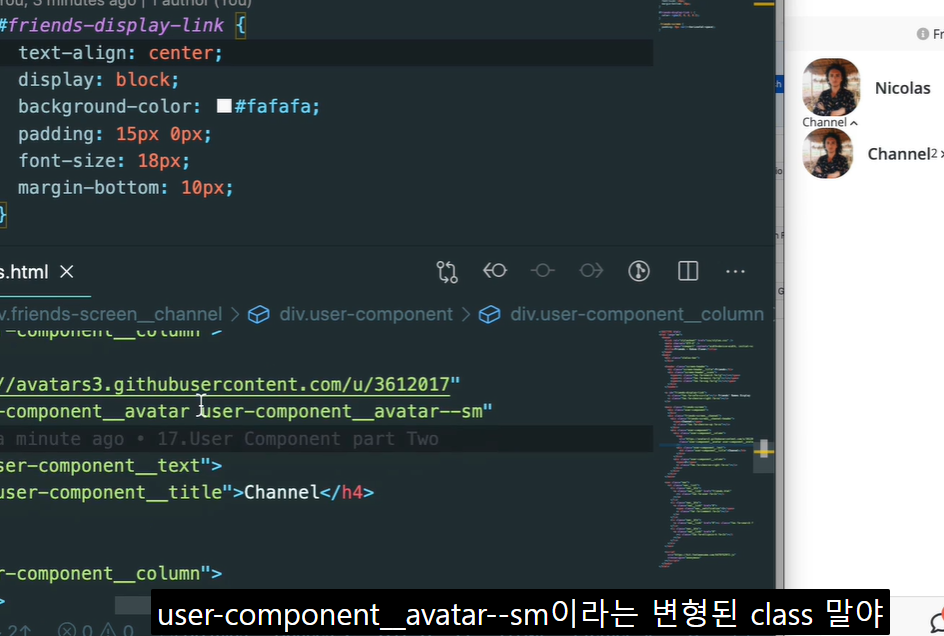The image size is (944, 636).
Task: Click the Channel2 title in browser preview
Action: pos(899,154)
